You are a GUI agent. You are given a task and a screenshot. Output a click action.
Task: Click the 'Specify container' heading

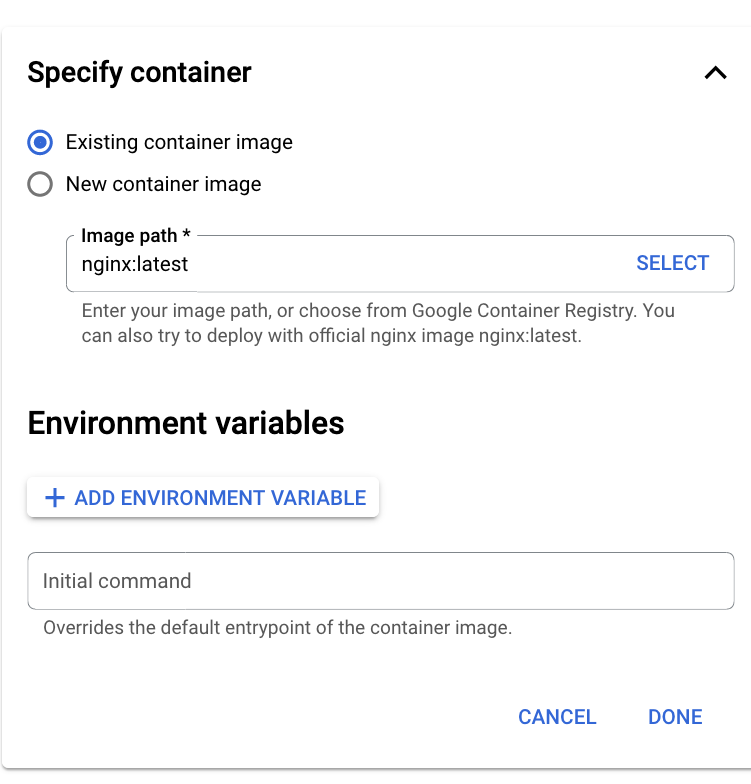pos(139,73)
